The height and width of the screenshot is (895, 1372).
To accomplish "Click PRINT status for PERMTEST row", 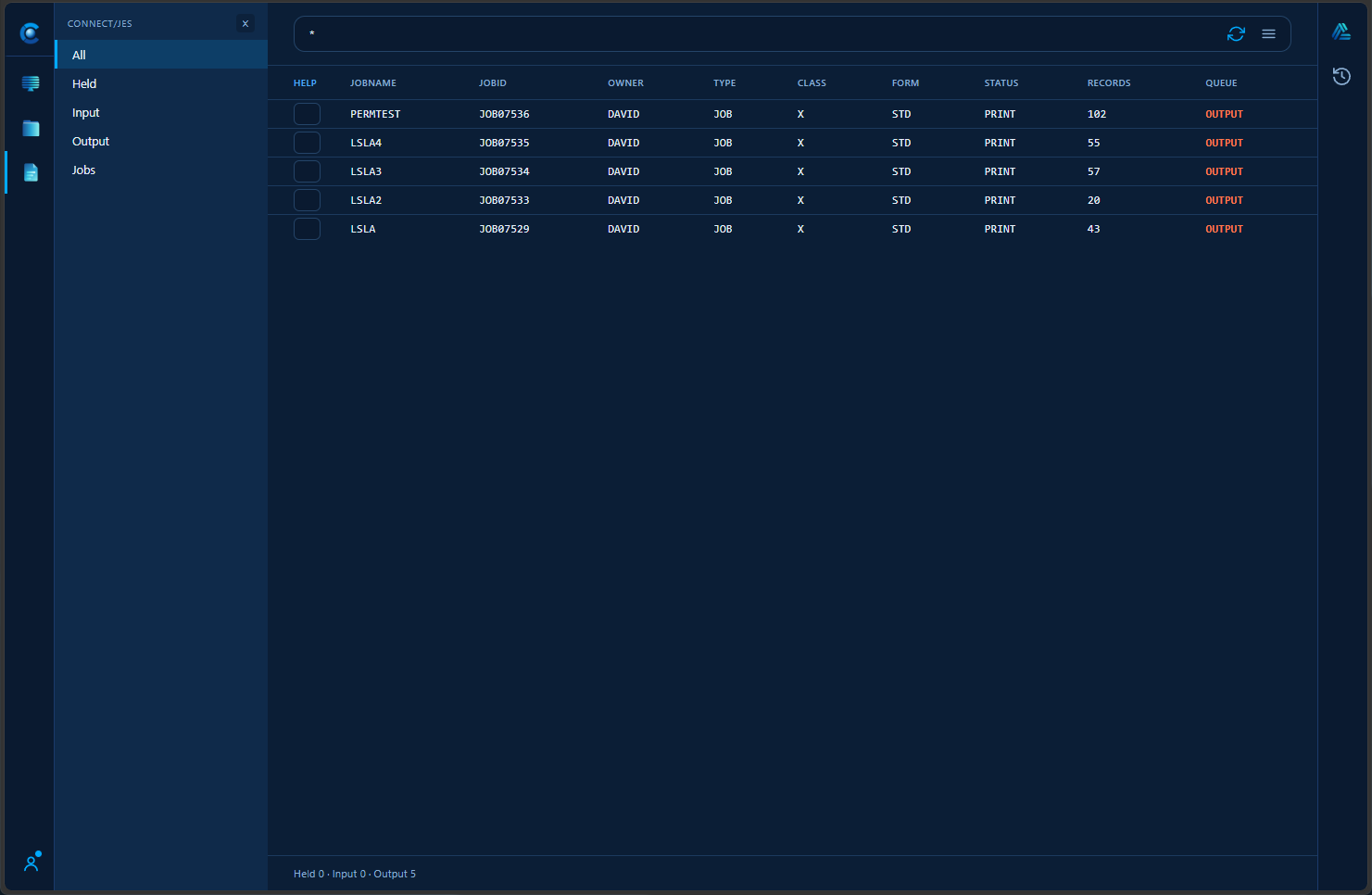I will (1000, 114).
